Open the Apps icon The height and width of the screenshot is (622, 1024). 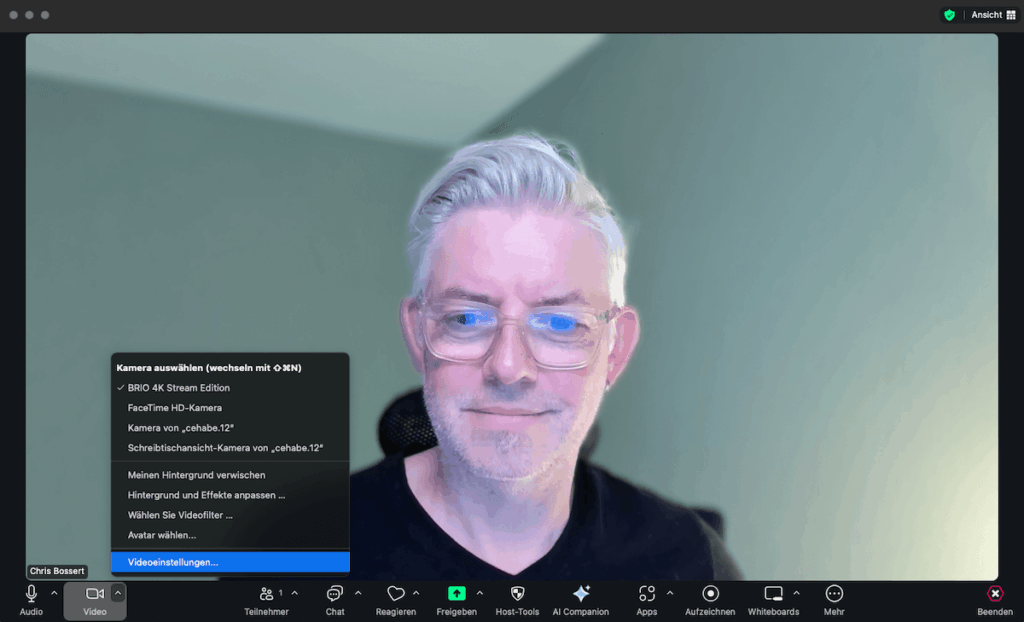(x=647, y=594)
